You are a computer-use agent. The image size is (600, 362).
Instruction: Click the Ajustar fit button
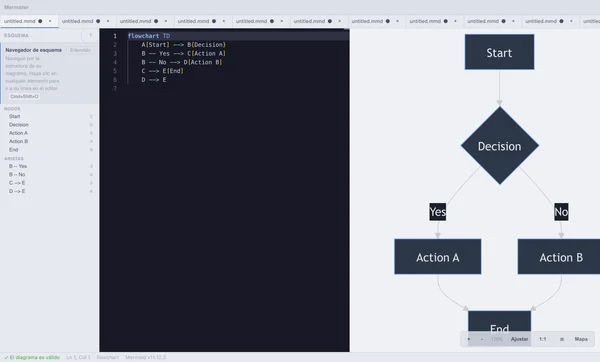pos(519,339)
